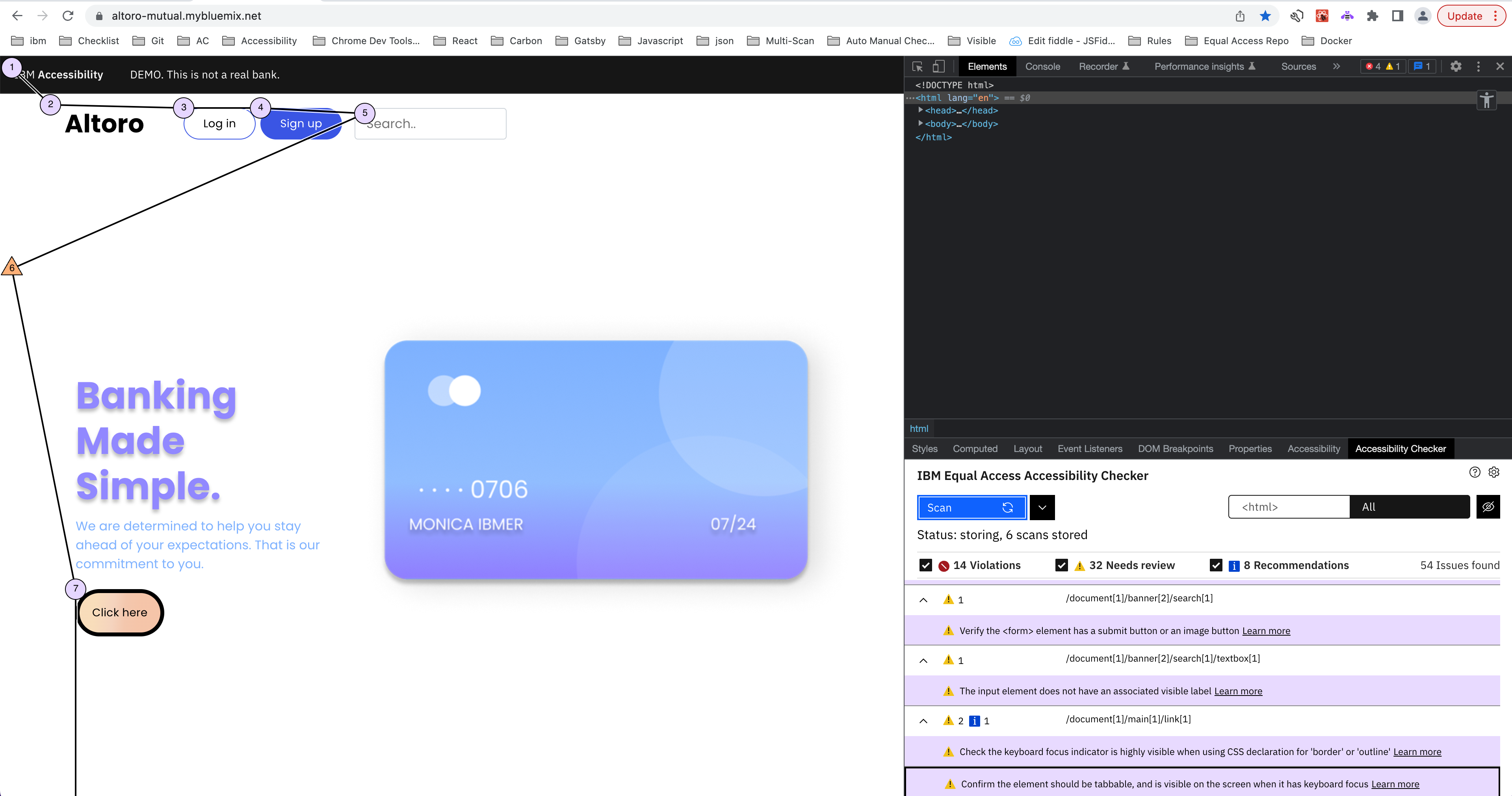Click the browser back arrow
Viewport: 1512px width, 796px height.
pos(17,16)
